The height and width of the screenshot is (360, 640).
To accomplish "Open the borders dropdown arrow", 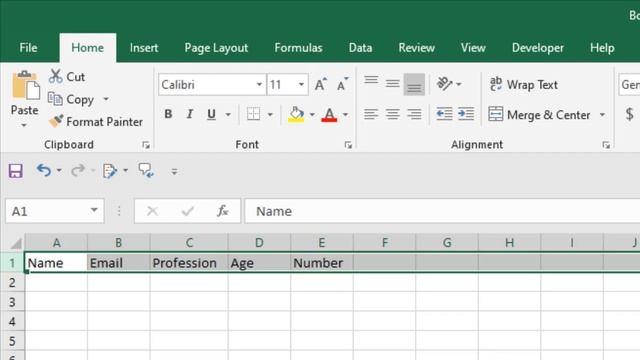I will 270,114.
